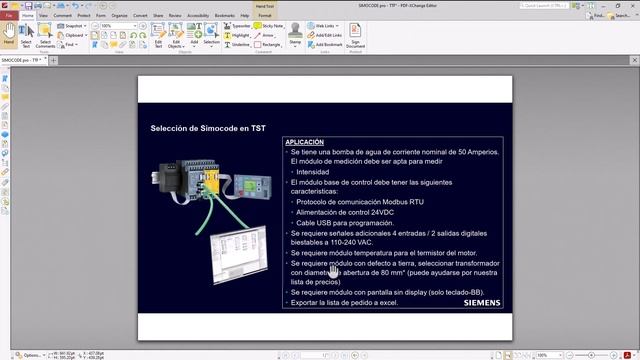The width and height of the screenshot is (640, 360).
Task: Go to the next page
Action: coord(336,356)
